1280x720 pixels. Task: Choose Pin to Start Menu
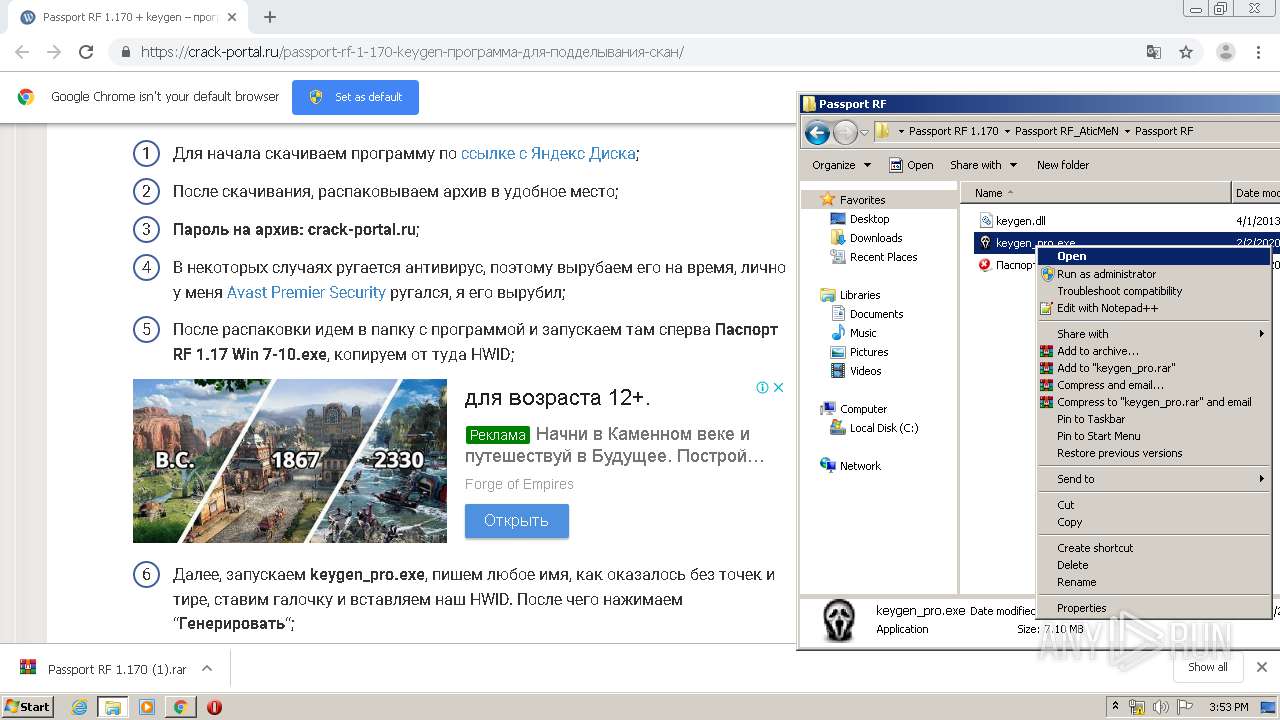point(1153,436)
